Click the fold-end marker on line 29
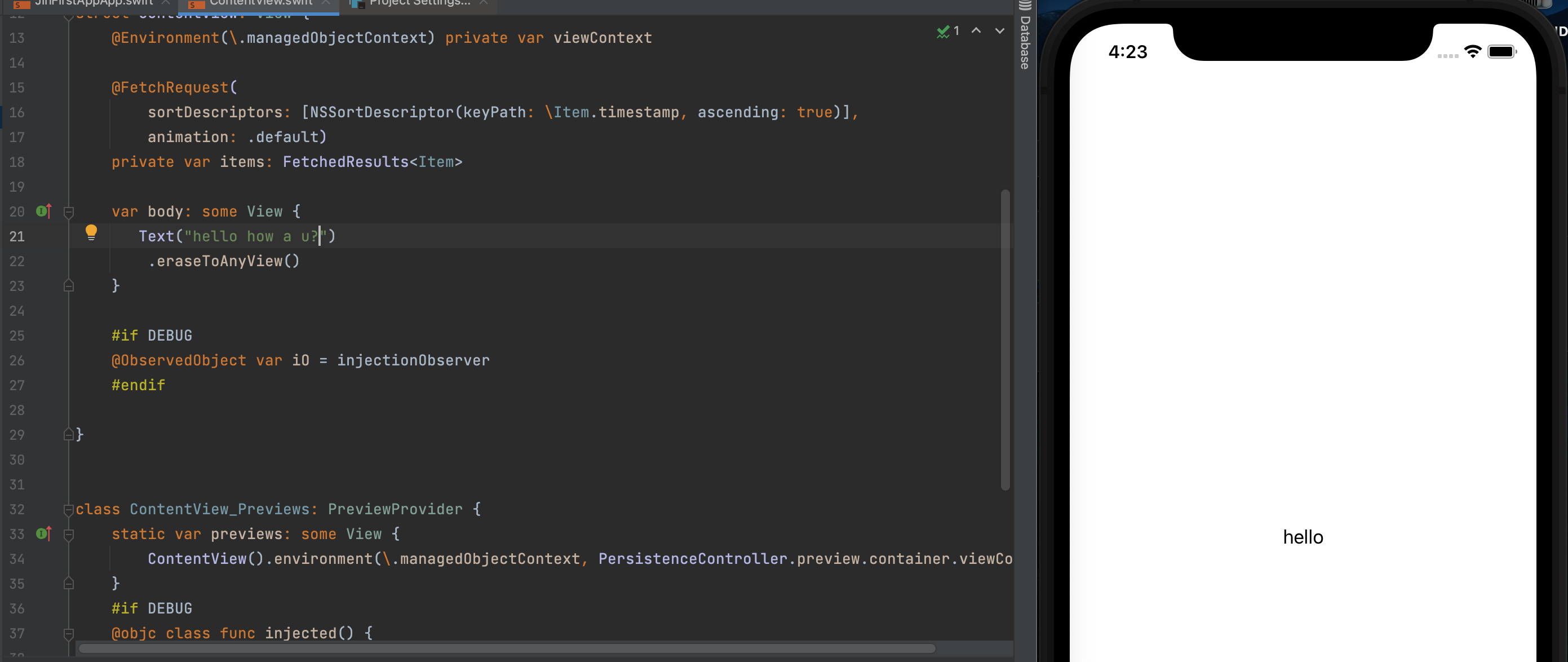Screen dimensions: 1568x662 click(x=69, y=435)
